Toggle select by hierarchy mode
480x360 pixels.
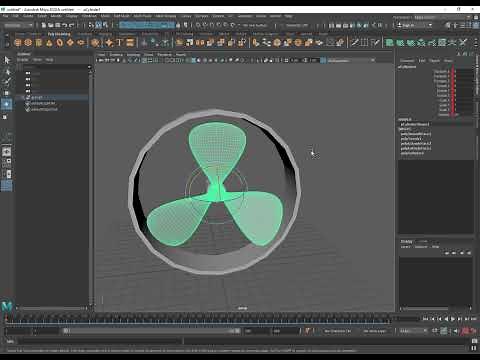tap(92, 25)
